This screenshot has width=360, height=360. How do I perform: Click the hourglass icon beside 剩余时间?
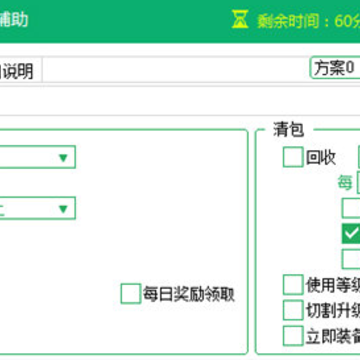pos(240,20)
